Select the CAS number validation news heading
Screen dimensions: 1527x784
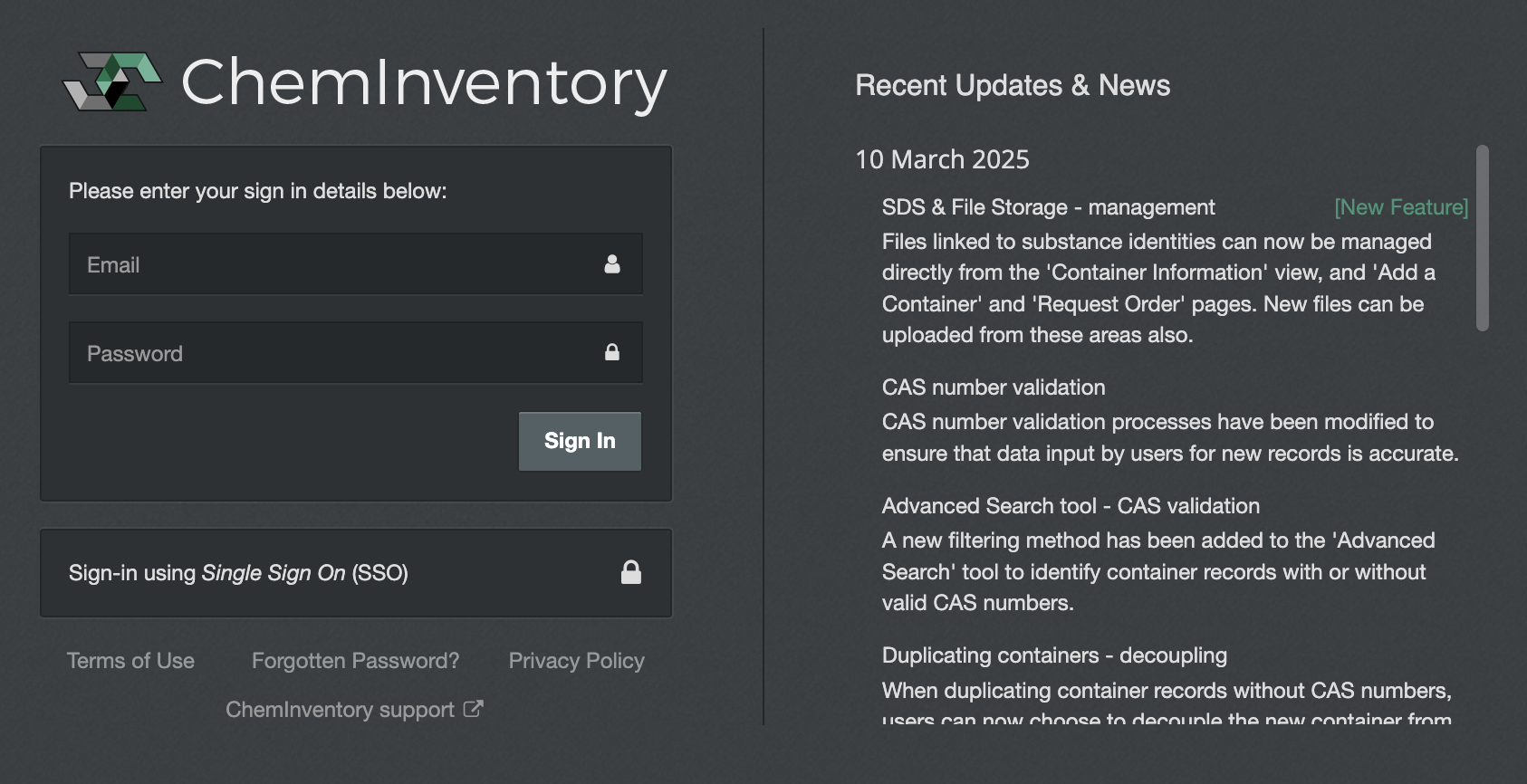(x=994, y=387)
